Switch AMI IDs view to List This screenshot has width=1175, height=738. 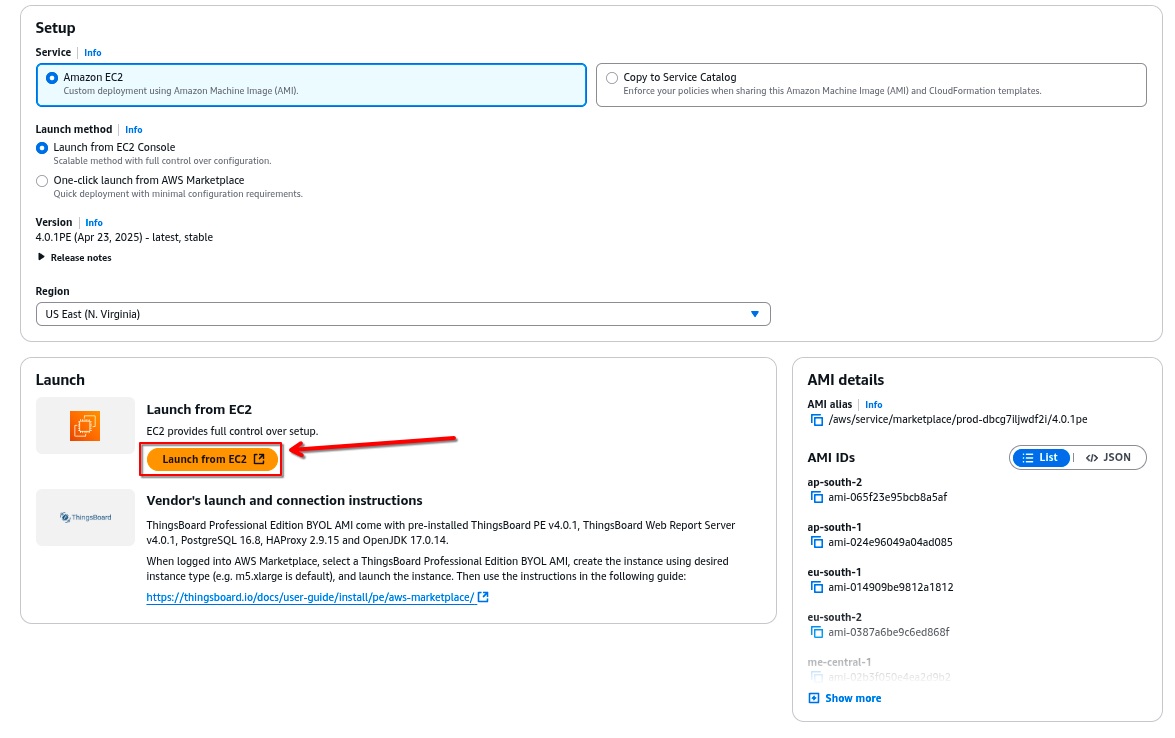point(1040,457)
